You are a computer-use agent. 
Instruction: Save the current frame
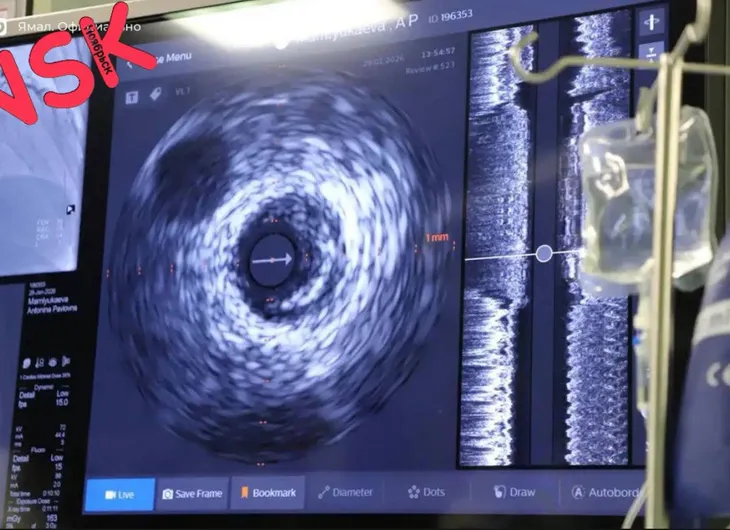coord(192,494)
